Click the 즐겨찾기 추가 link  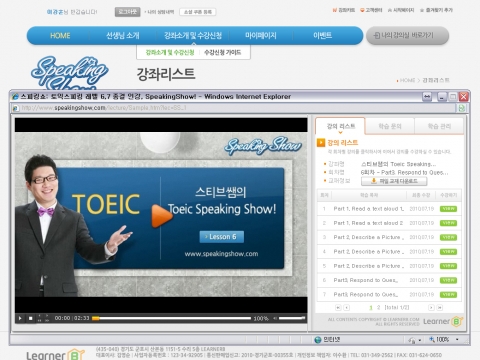pyautogui.click(x=436, y=10)
